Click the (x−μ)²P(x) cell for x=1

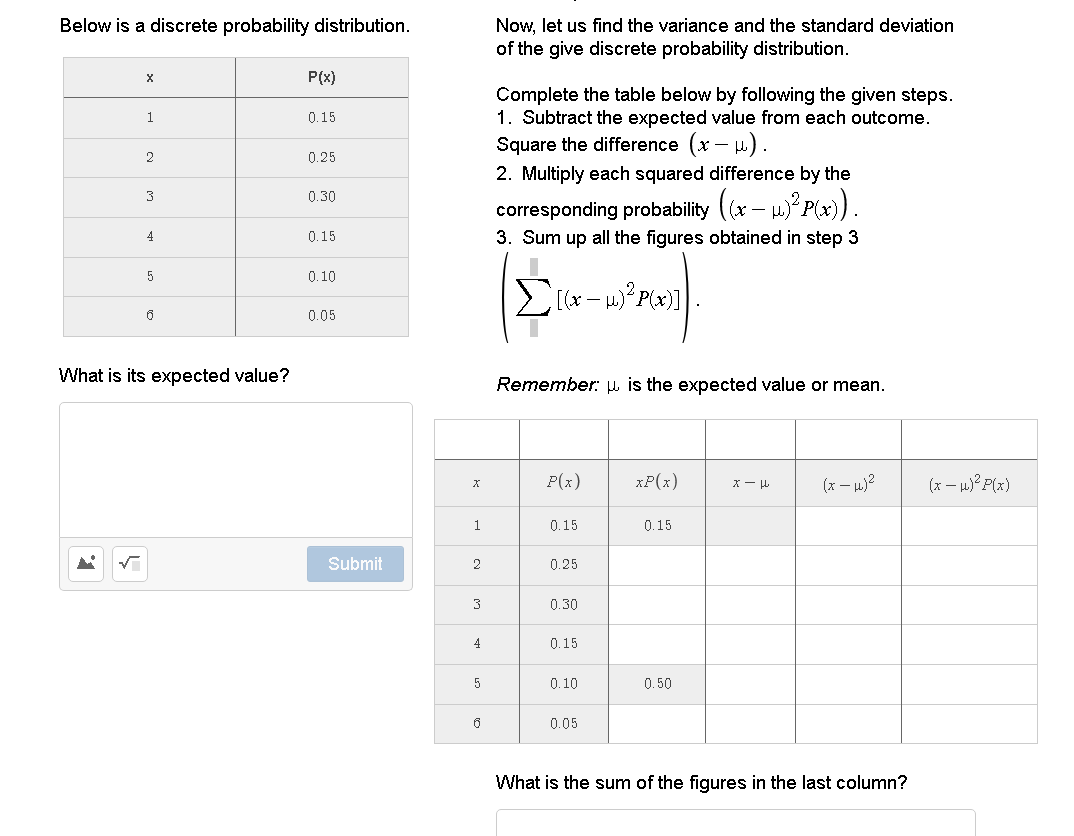[969, 524]
